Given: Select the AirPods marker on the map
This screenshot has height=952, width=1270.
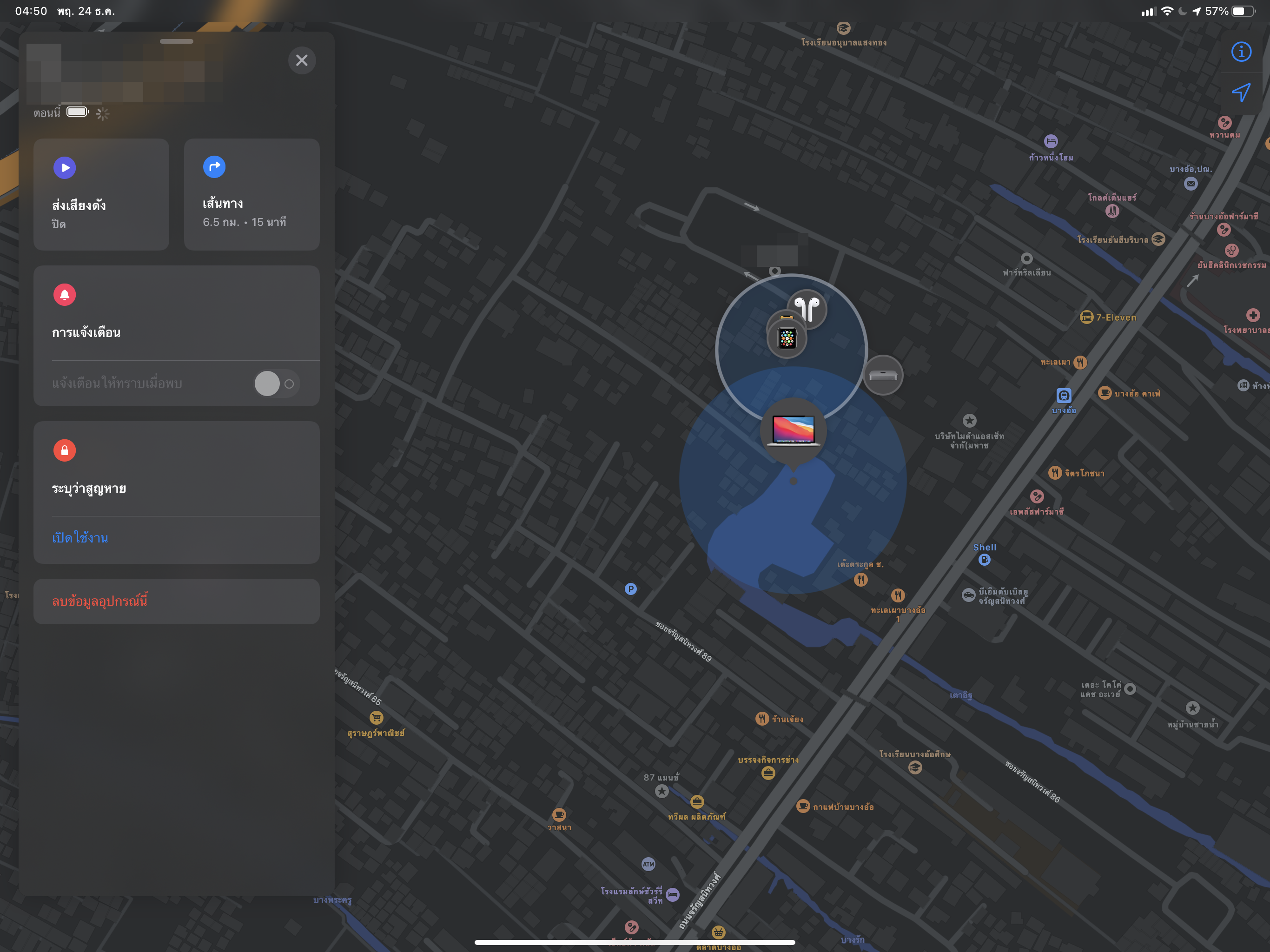Looking at the screenshot, I should (x=807, y=309).
